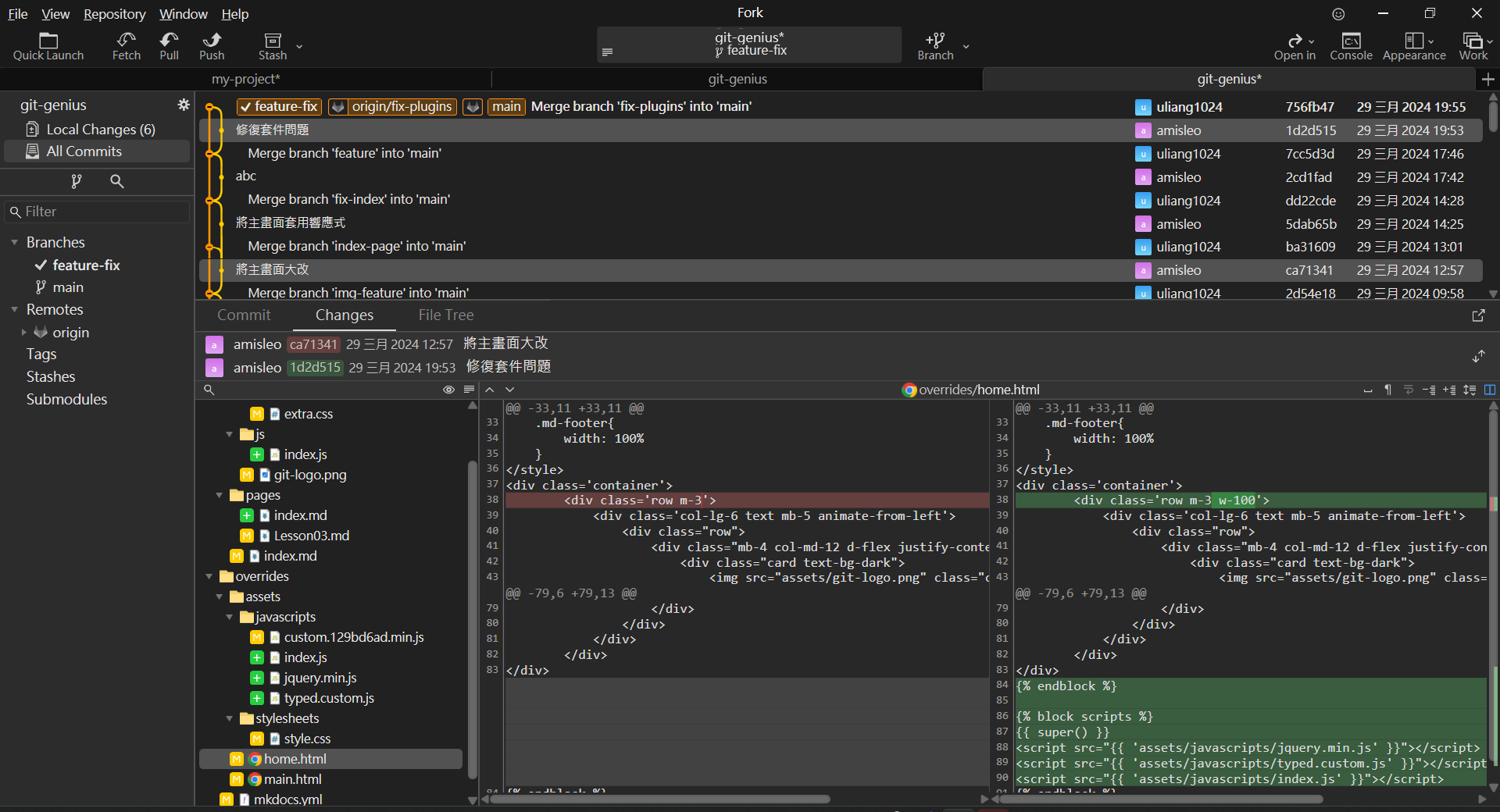The height and width of the screenshot is (812, 1500).
Task: Open the changes view in a separate window
Action: point(1478,315)
